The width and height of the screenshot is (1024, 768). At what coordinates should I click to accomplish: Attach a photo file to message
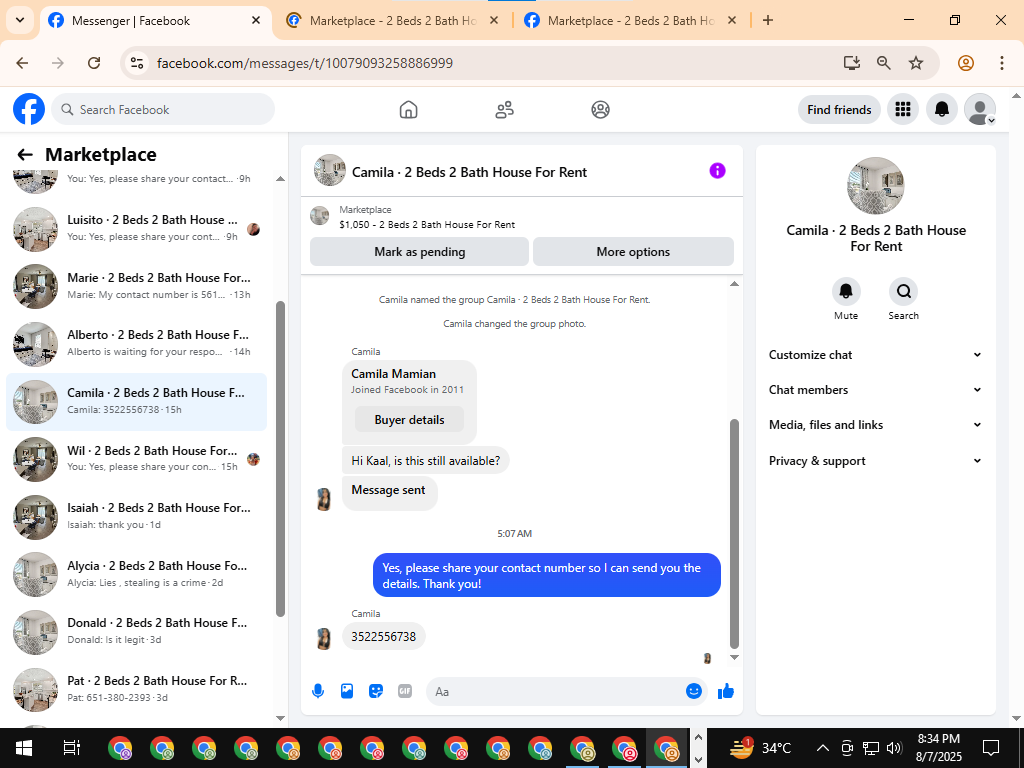tap(347, 691)
